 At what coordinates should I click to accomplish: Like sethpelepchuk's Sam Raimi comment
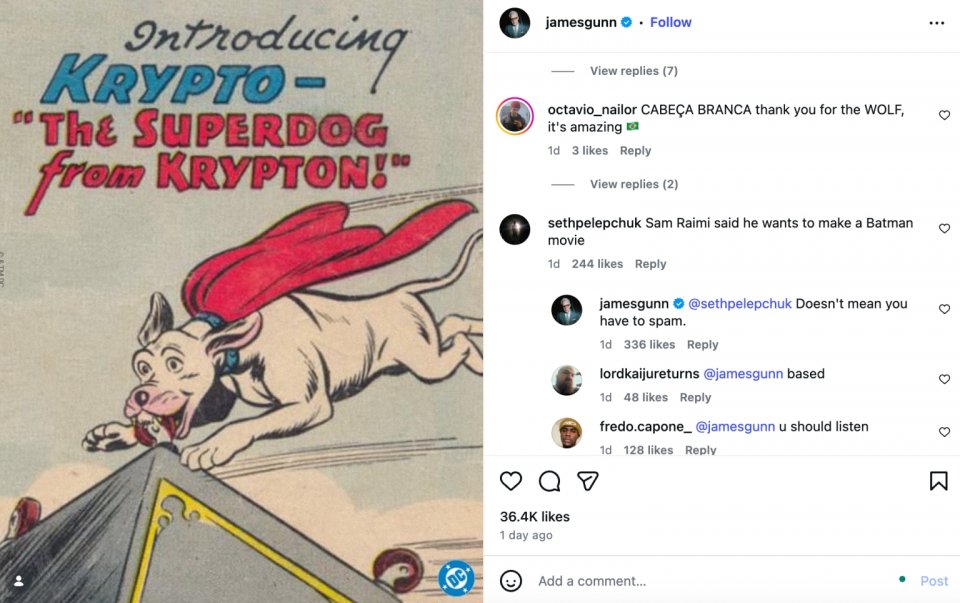[944, 229]
